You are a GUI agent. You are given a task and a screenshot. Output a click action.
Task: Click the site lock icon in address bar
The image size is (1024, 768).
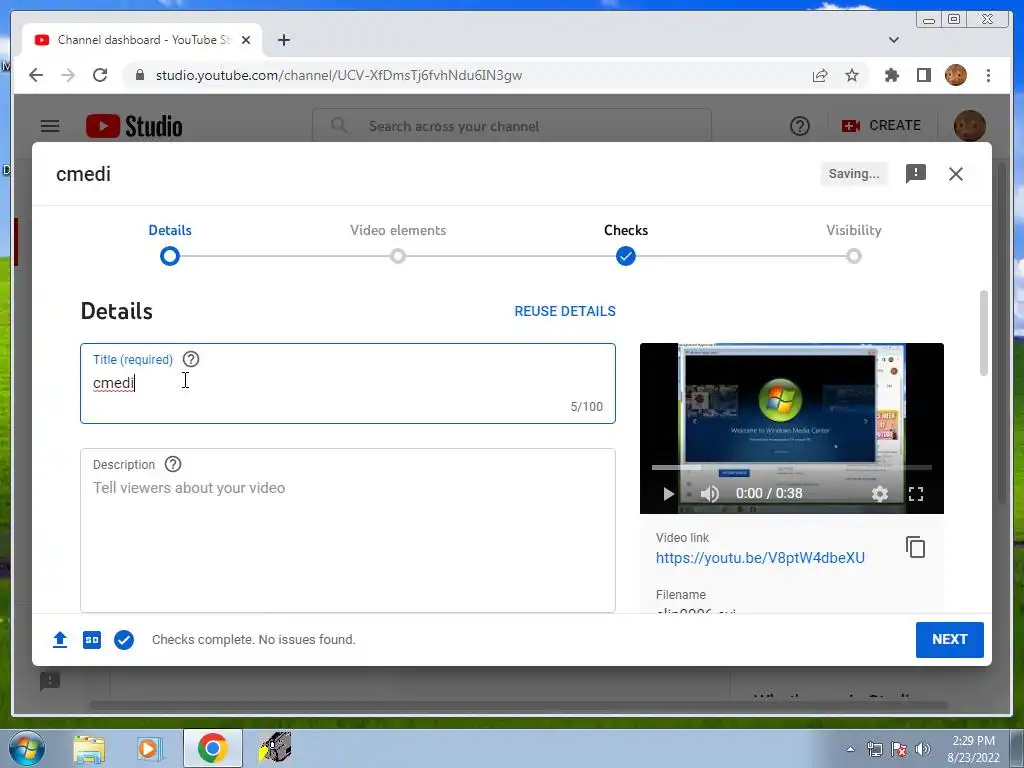click(139, 75)
